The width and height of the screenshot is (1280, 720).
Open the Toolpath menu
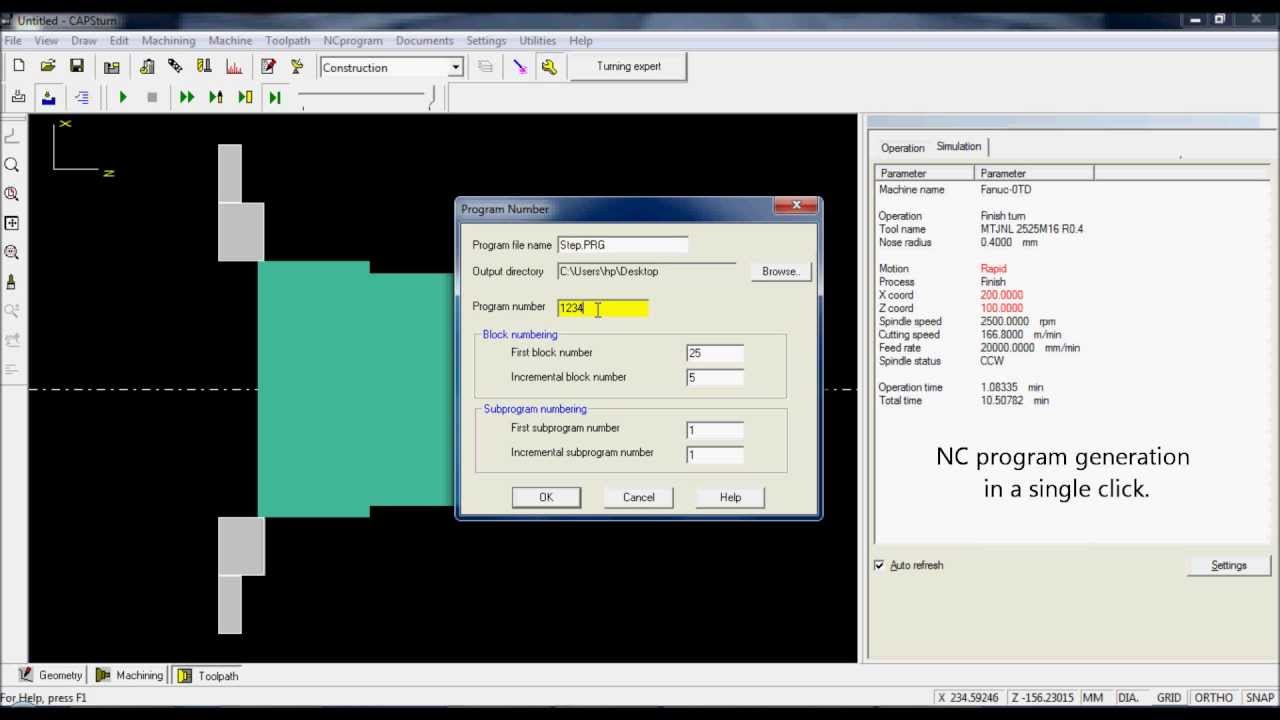(288, 41)
